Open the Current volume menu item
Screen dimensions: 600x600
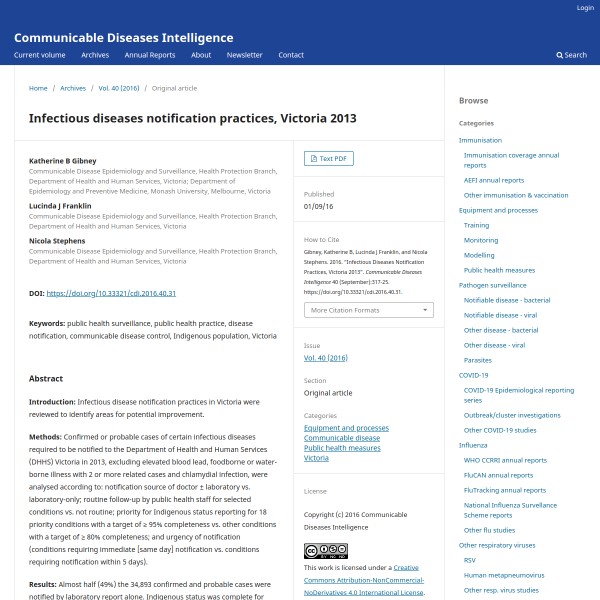click(x=40, y=55)
